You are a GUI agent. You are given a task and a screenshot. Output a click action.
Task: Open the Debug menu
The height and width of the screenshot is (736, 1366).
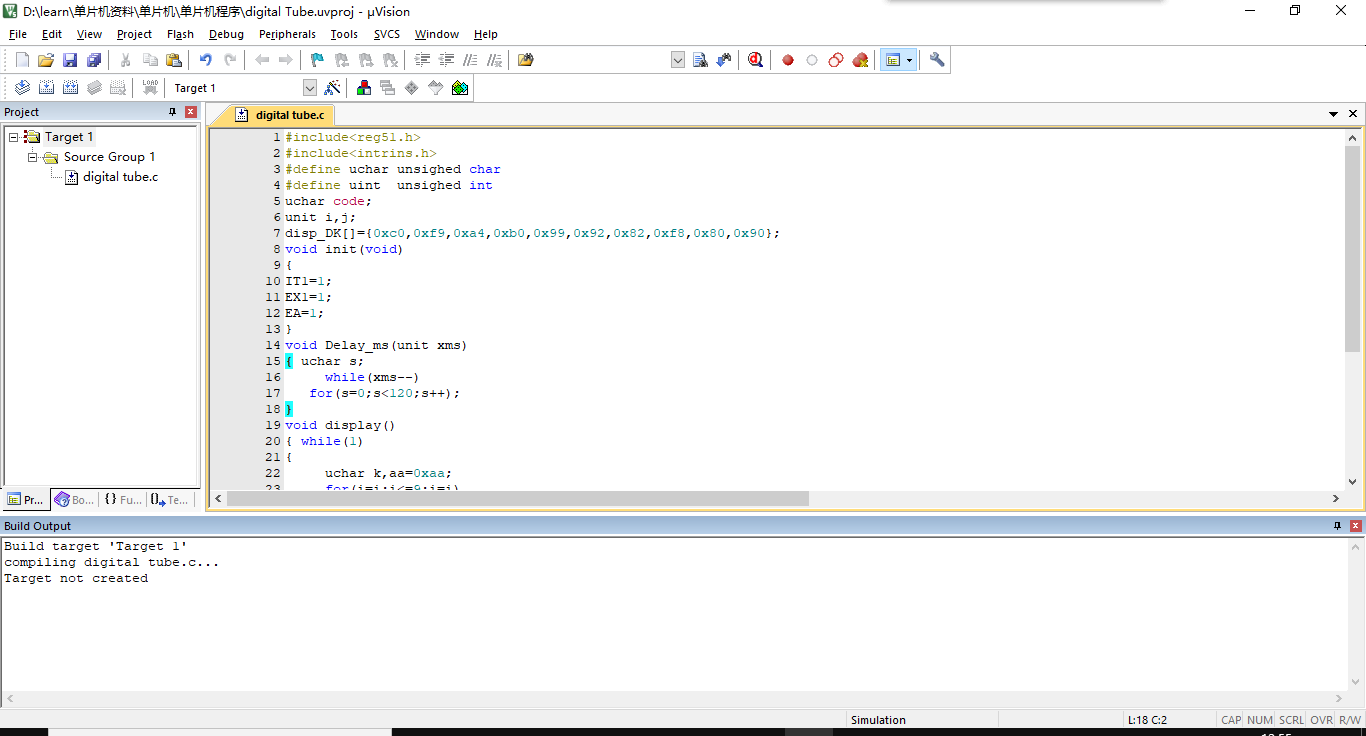[x=226, y=34]
